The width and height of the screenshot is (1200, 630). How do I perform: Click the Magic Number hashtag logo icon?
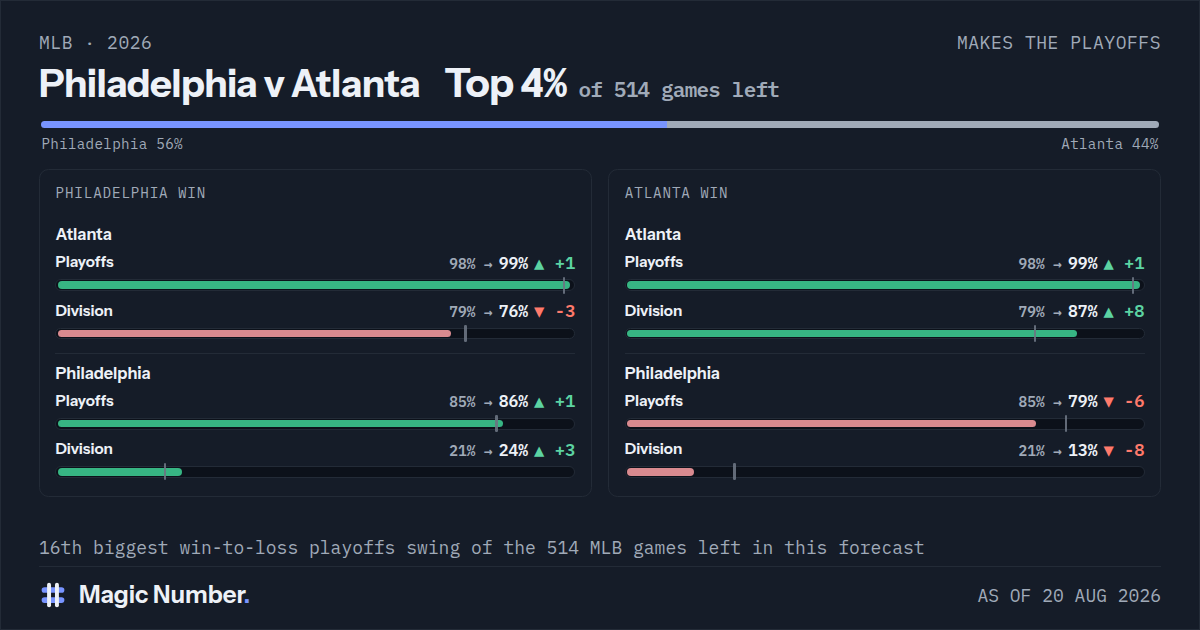[53, 595]
